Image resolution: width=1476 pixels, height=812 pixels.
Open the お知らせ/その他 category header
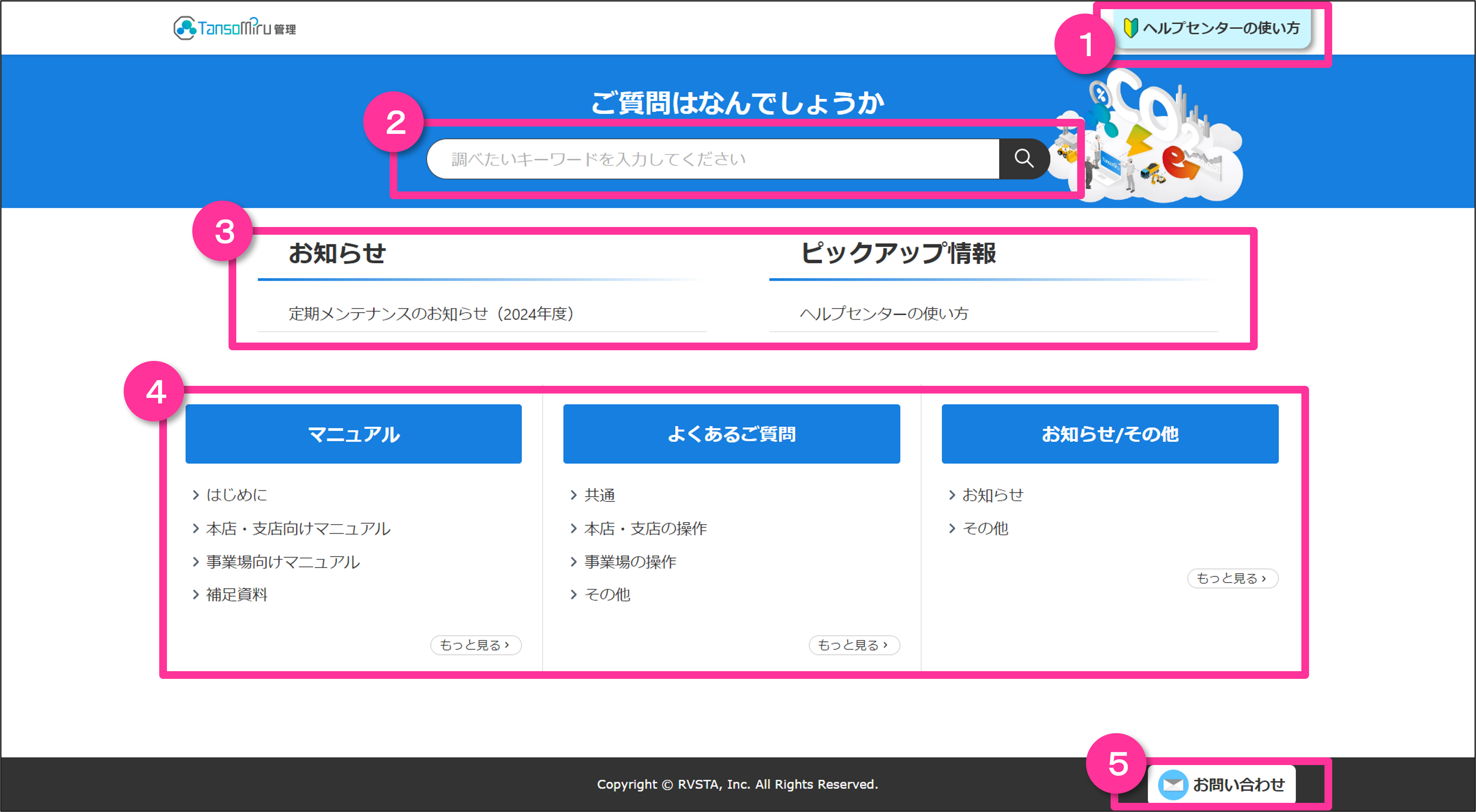pyautogui.click(x=1109, y=434)
